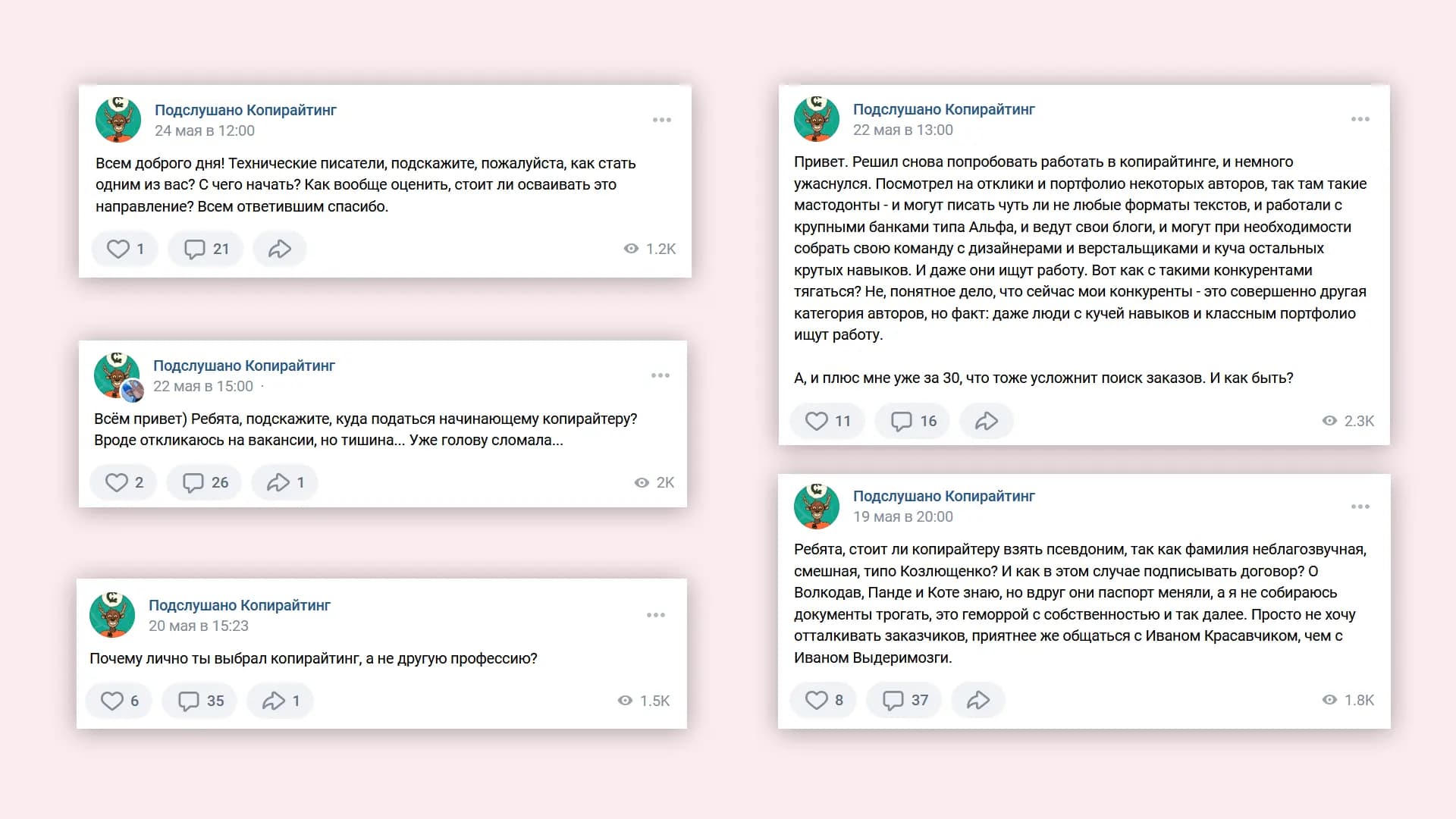Viewport: 1456px width, 819px height.
Task: Share the technical writers post
Action: [279, 248]
